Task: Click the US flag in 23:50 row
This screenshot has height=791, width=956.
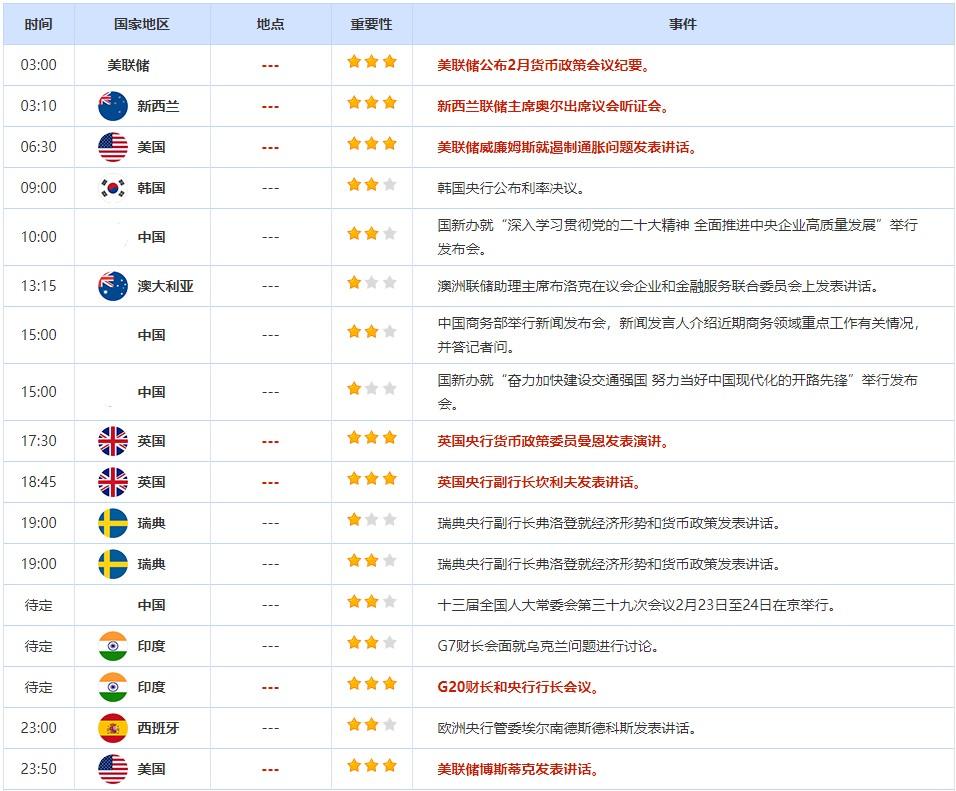Action: tap(113, 769)
